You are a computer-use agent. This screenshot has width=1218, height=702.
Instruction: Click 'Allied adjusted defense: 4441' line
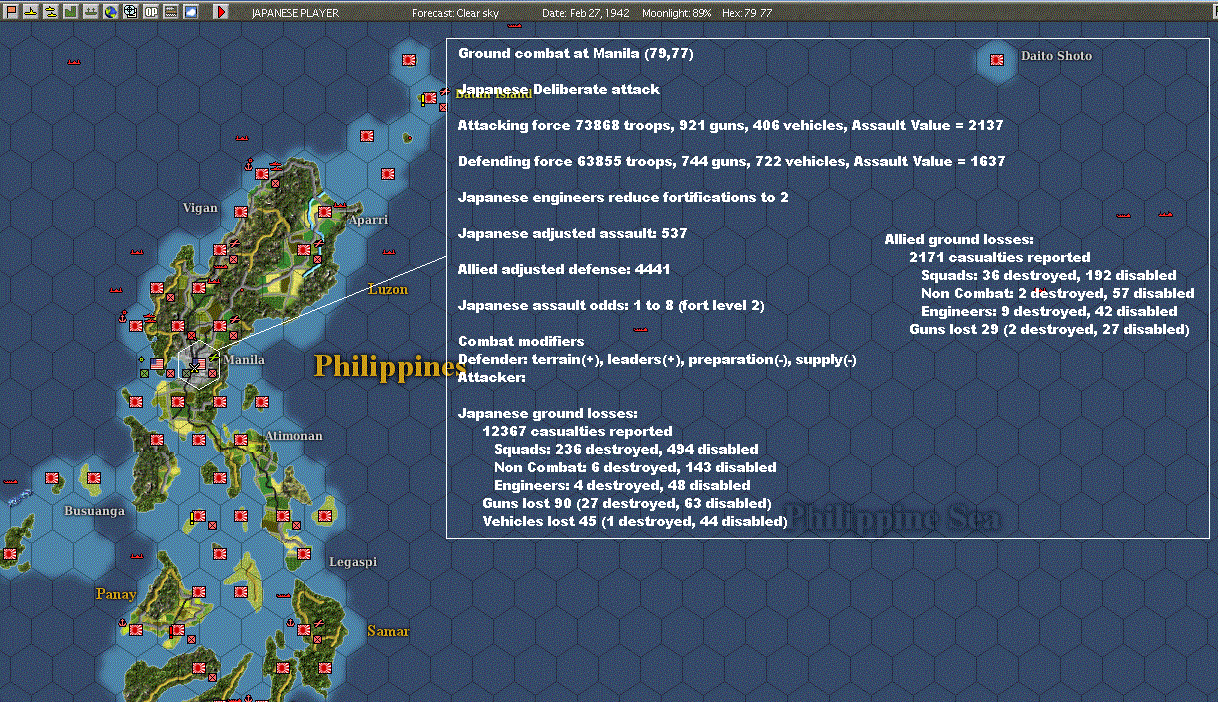(564, 269)
